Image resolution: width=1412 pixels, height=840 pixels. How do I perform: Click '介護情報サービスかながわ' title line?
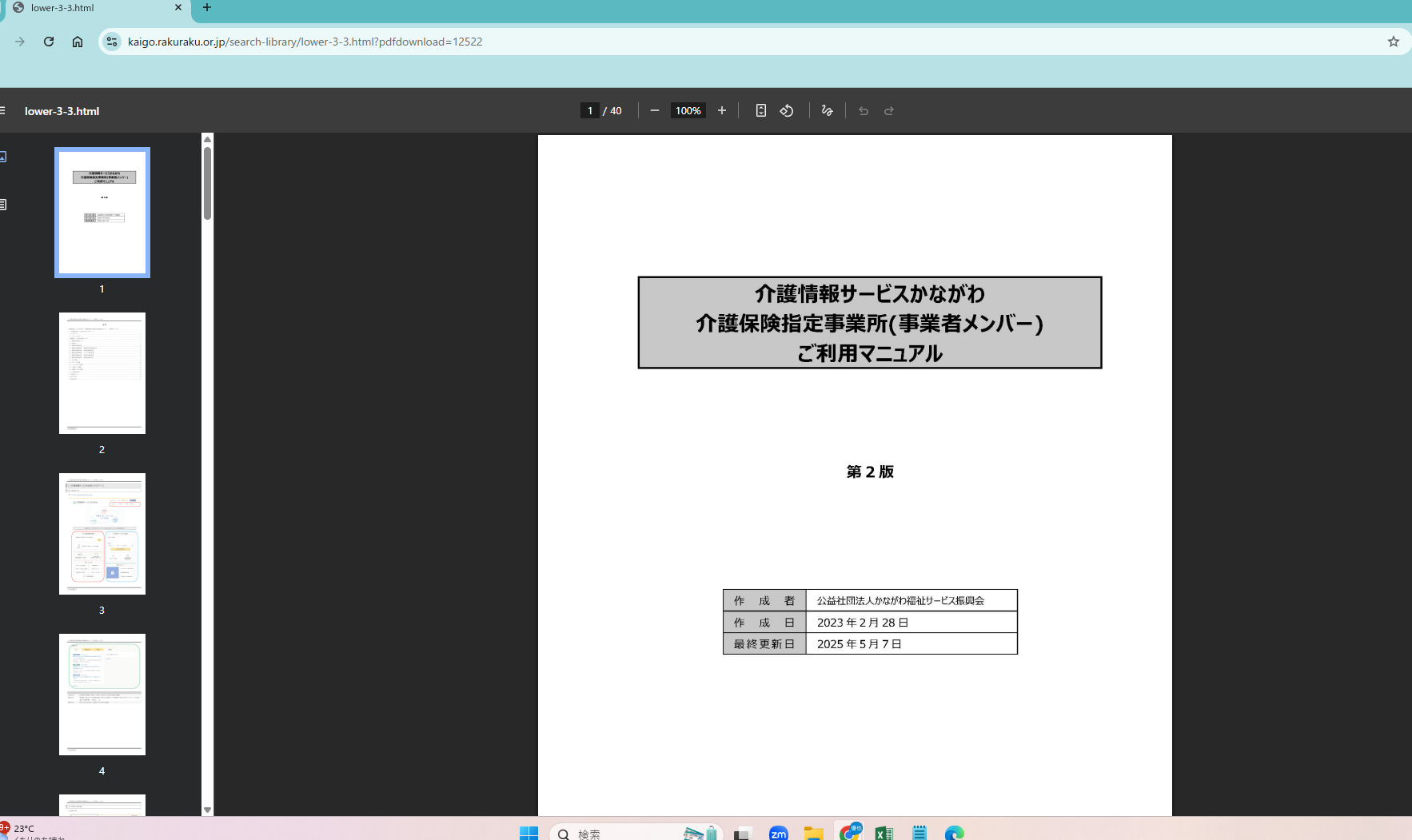click(x=870, y=294)
